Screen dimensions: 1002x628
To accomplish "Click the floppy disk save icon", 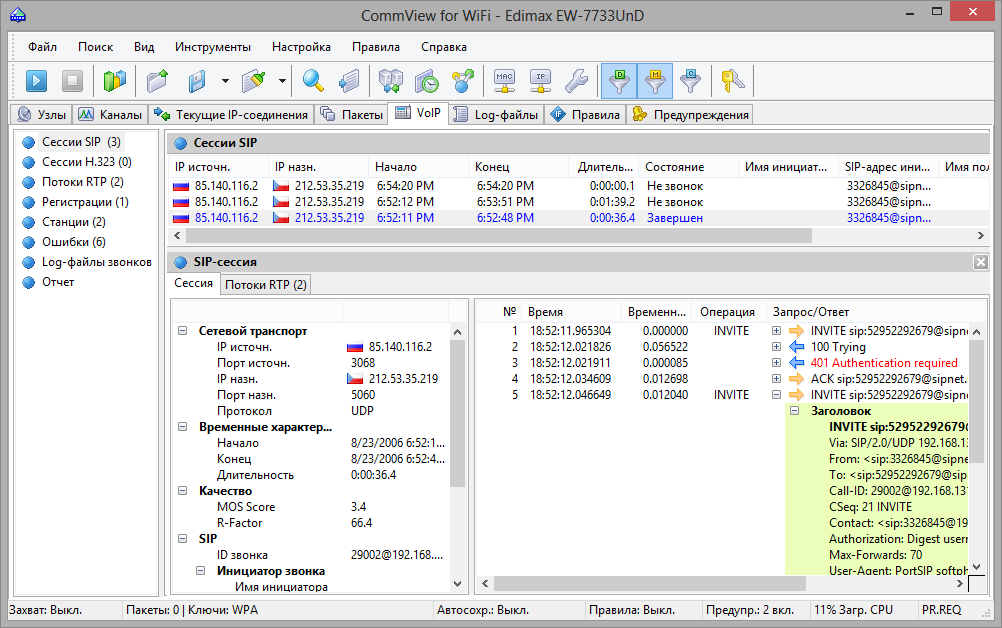I will coord(197,81).
